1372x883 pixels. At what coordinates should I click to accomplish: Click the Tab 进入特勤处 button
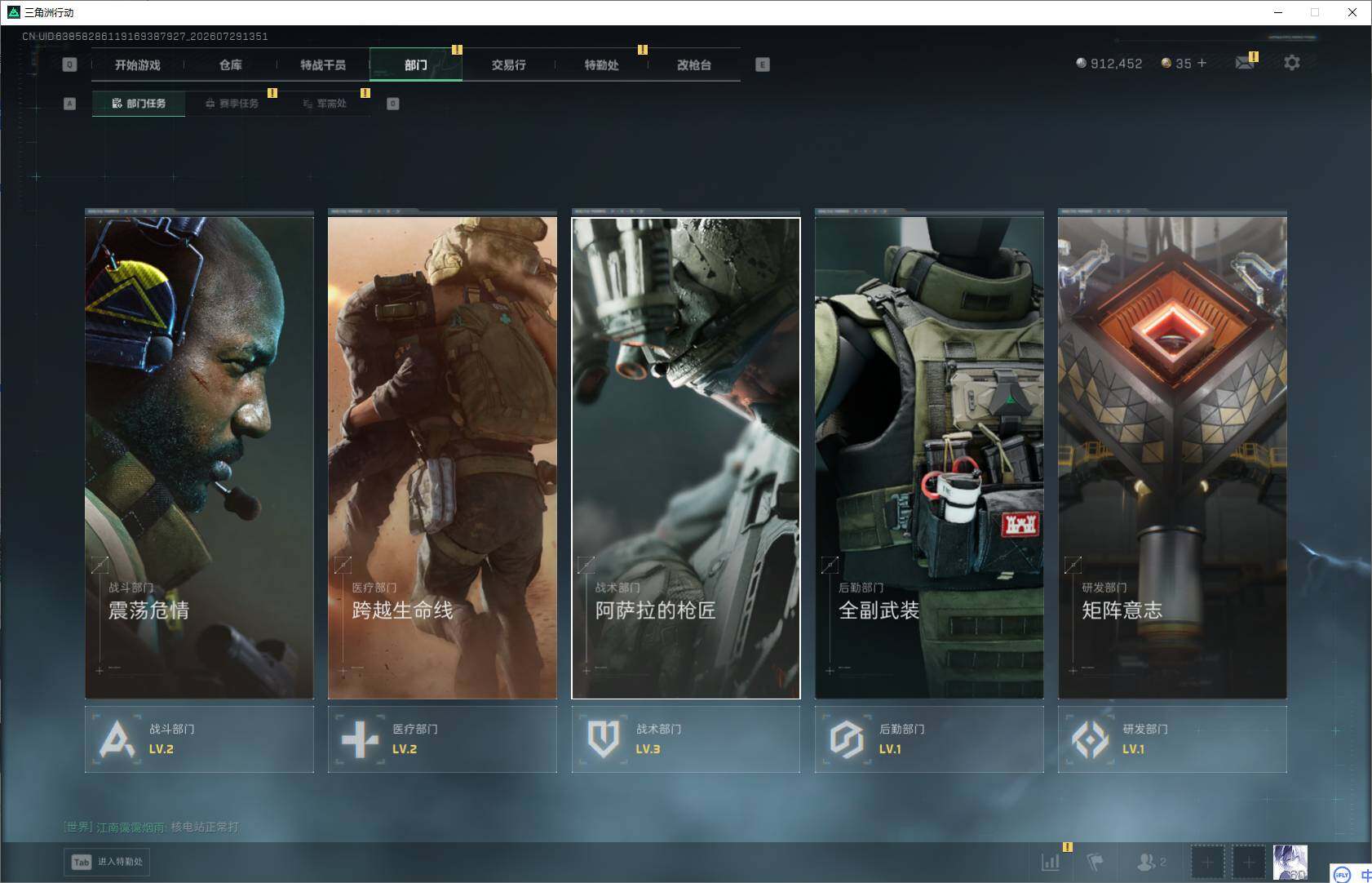[108, 862]
